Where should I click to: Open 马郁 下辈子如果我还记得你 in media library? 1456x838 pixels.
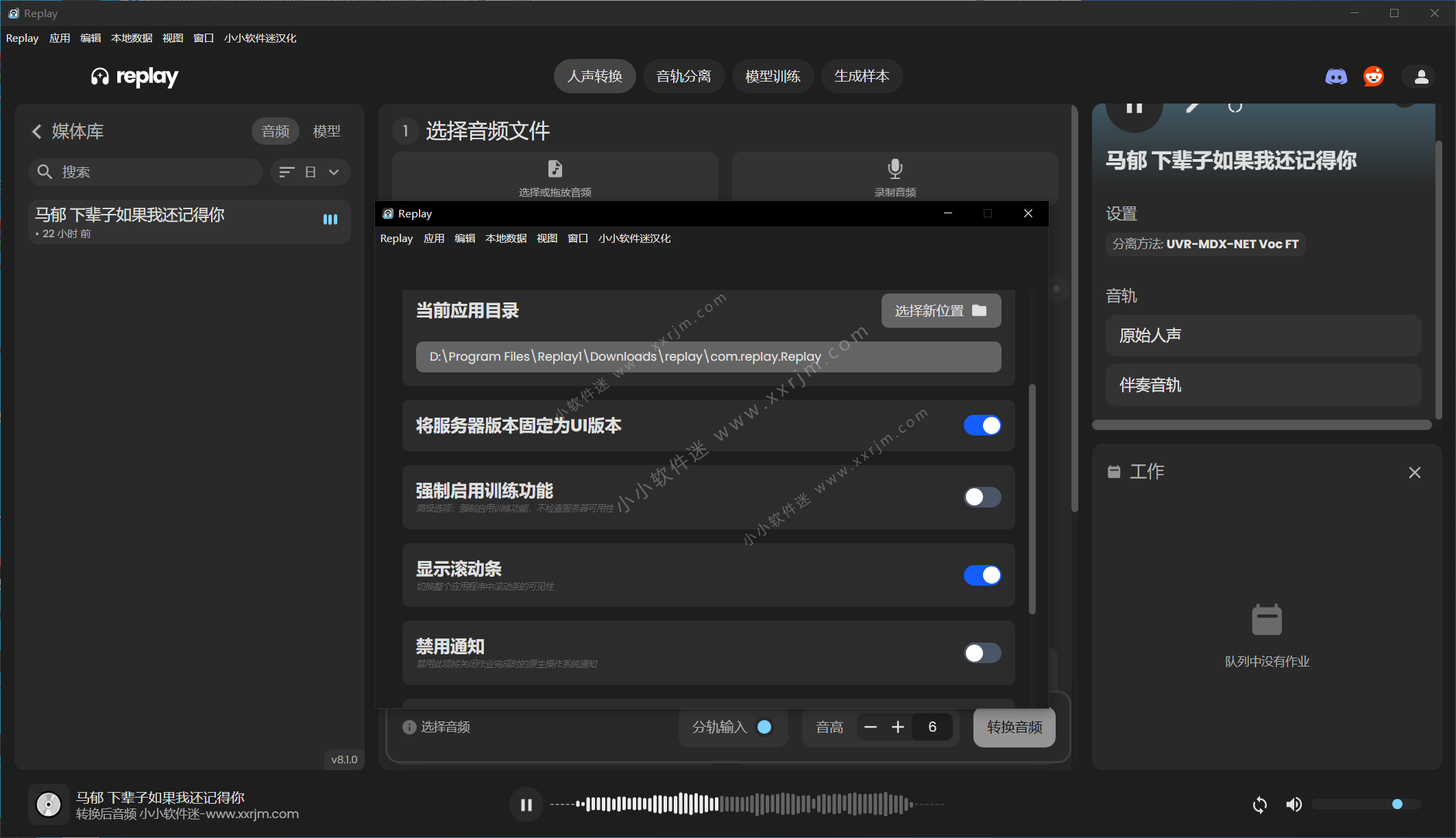click(189, 222)
